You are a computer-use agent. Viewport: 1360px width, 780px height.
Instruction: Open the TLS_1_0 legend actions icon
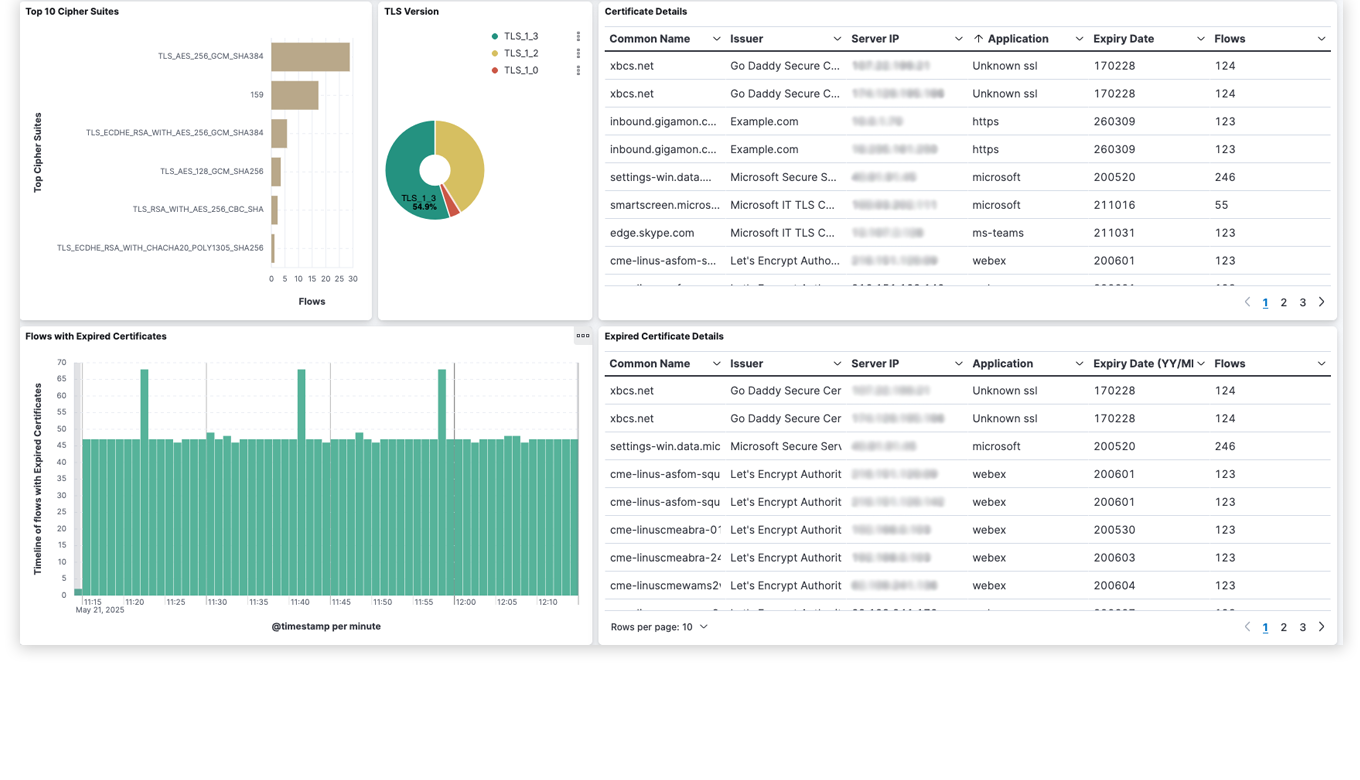click(x=576, y=69)
